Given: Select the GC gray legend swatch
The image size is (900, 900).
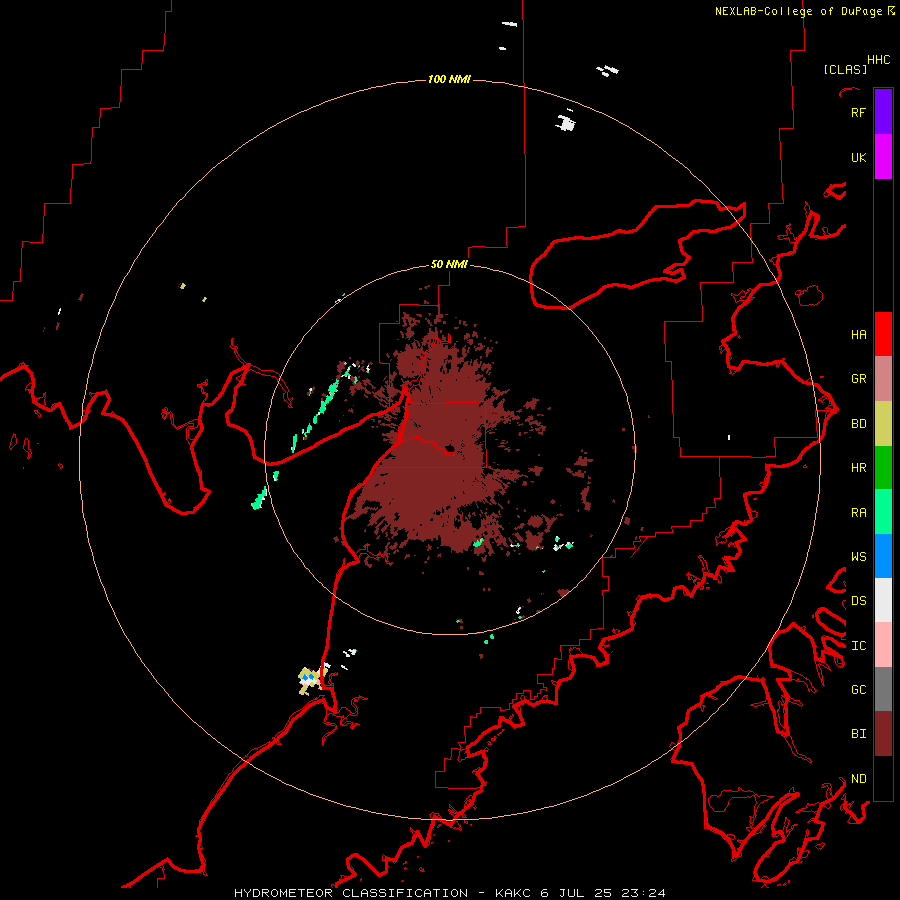Looking at the screenshot, I should (x=883, y=689).
